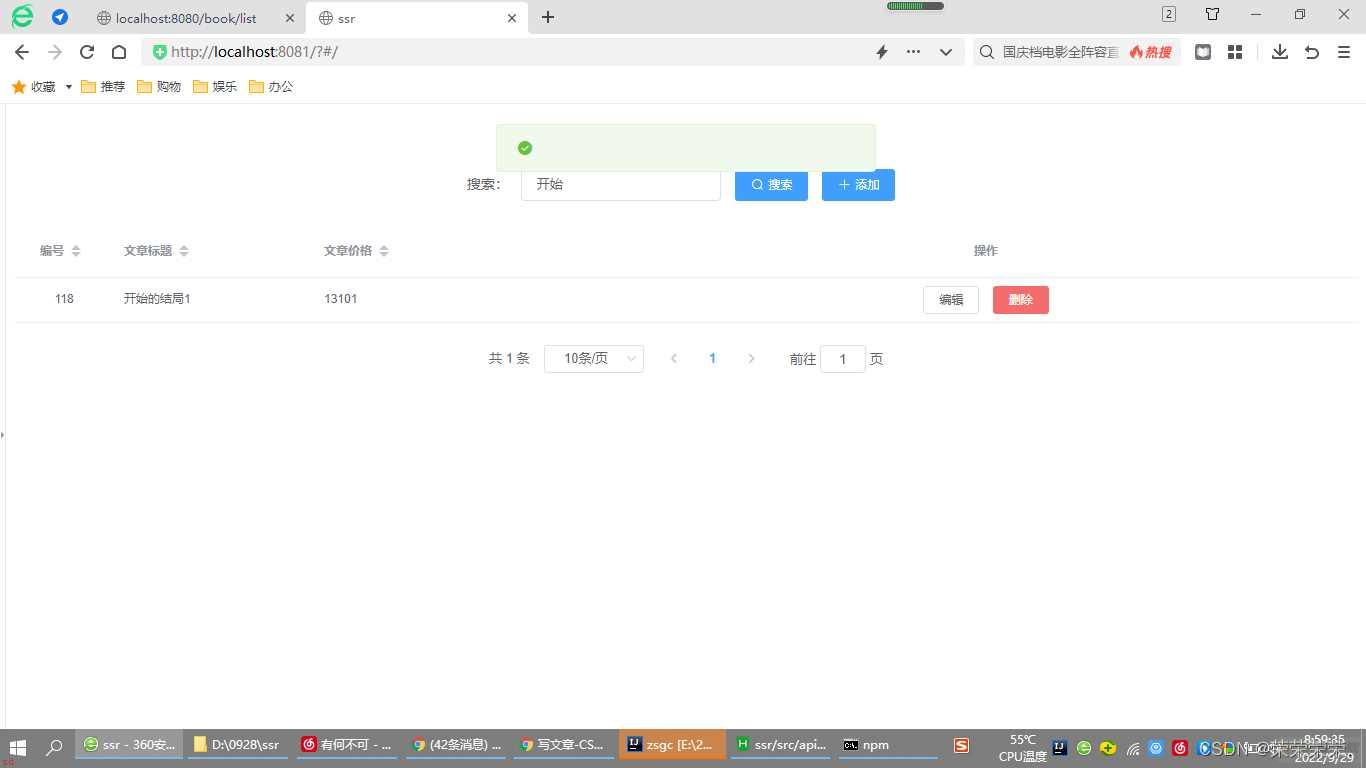The image size is (1366, 768).
Task: Toggle the lightning speed mode icon
Action: click(882, 52)
